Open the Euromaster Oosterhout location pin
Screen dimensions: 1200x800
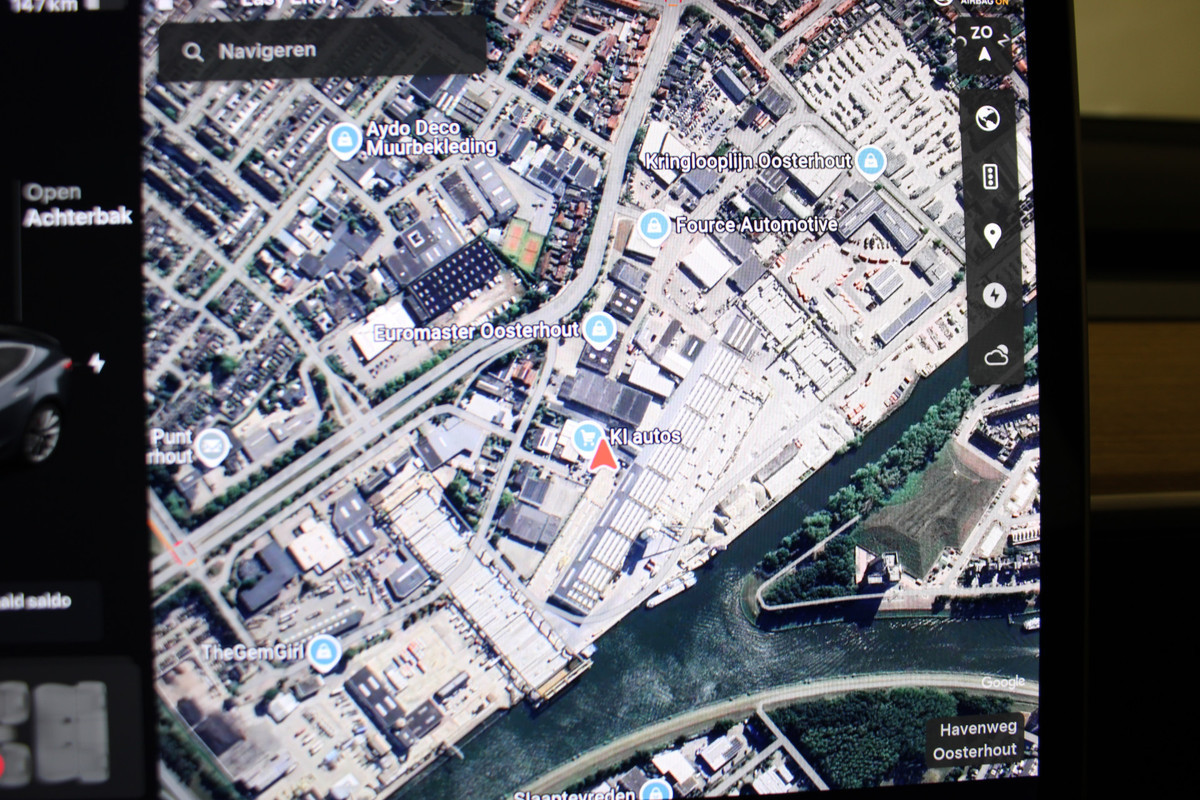(x=599, y=328)
